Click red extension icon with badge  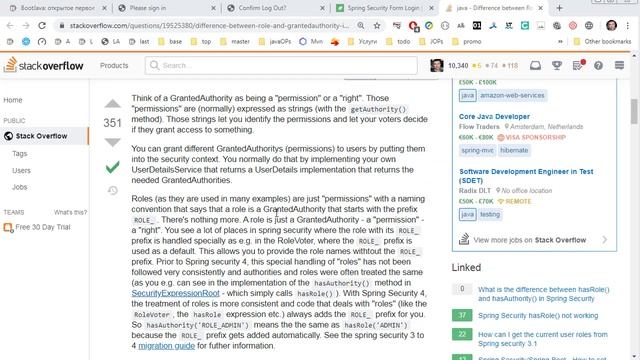click(x=413, y=26)
